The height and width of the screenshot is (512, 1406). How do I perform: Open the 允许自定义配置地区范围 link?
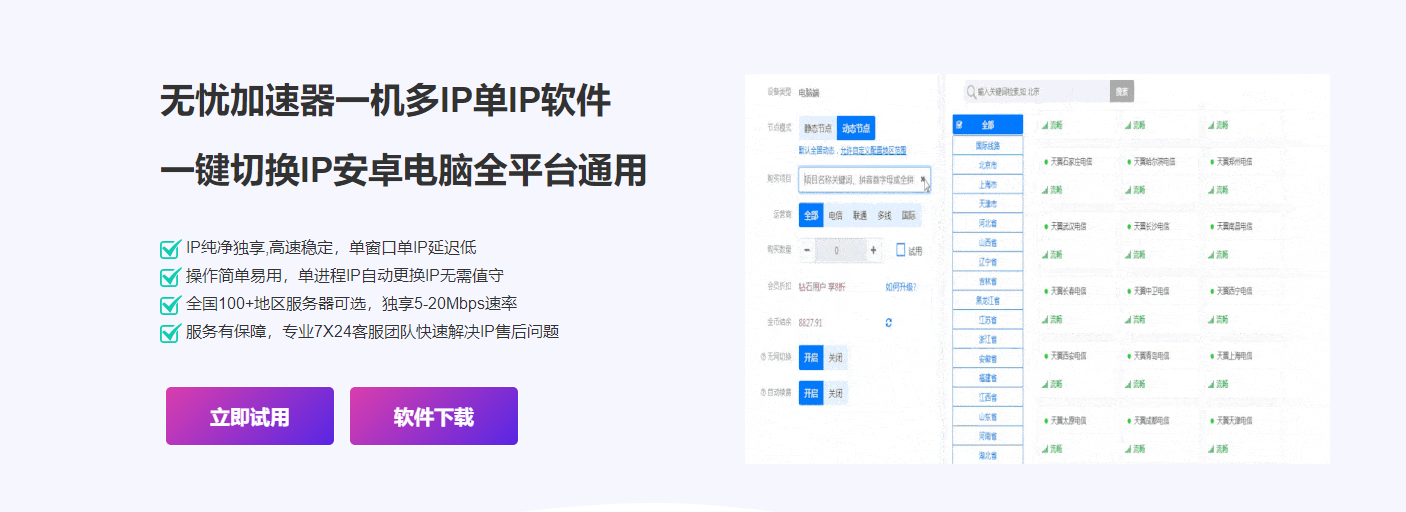tap(874, 150)
